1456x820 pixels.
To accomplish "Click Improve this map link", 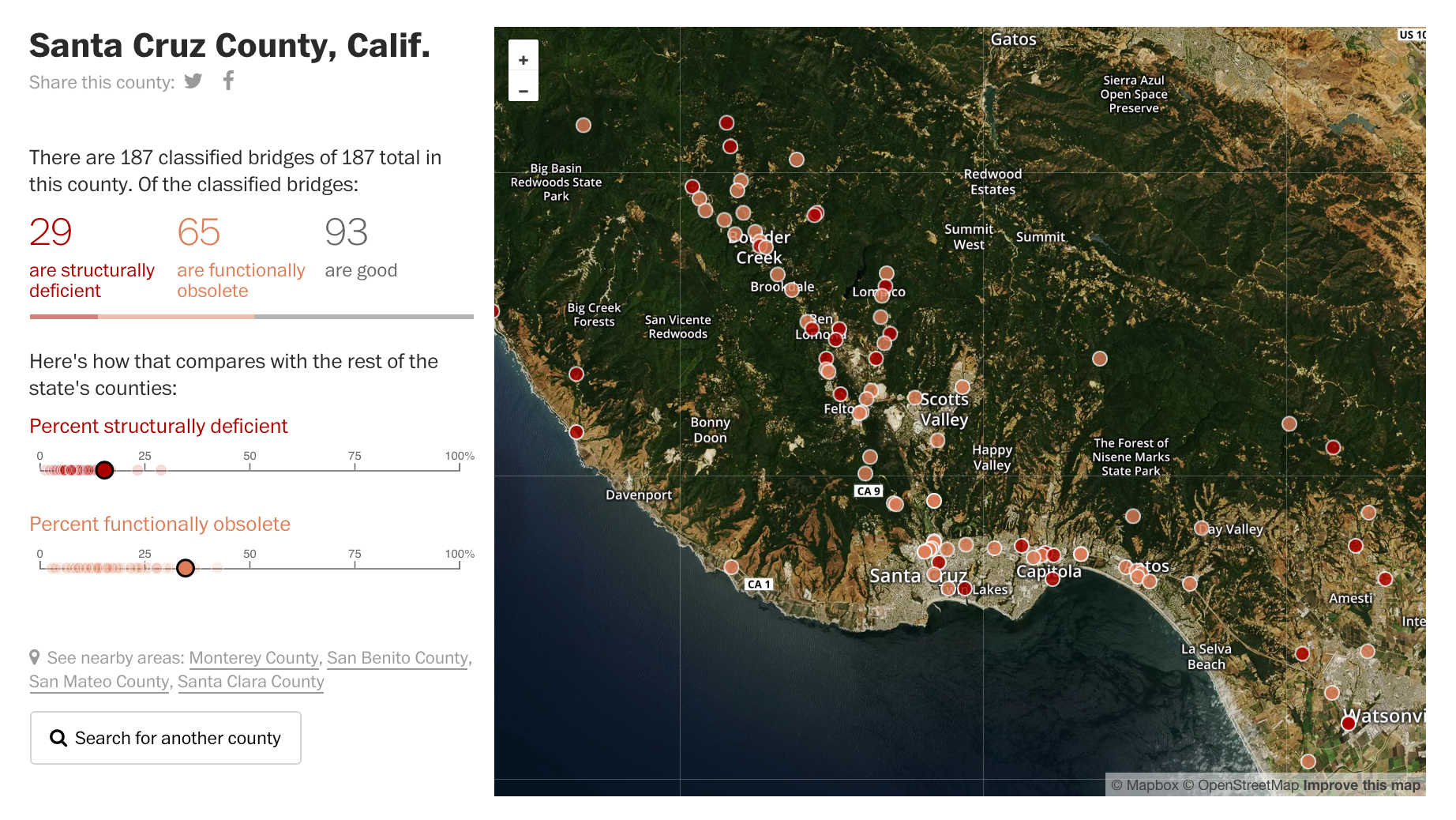I will coord(1361,785).
